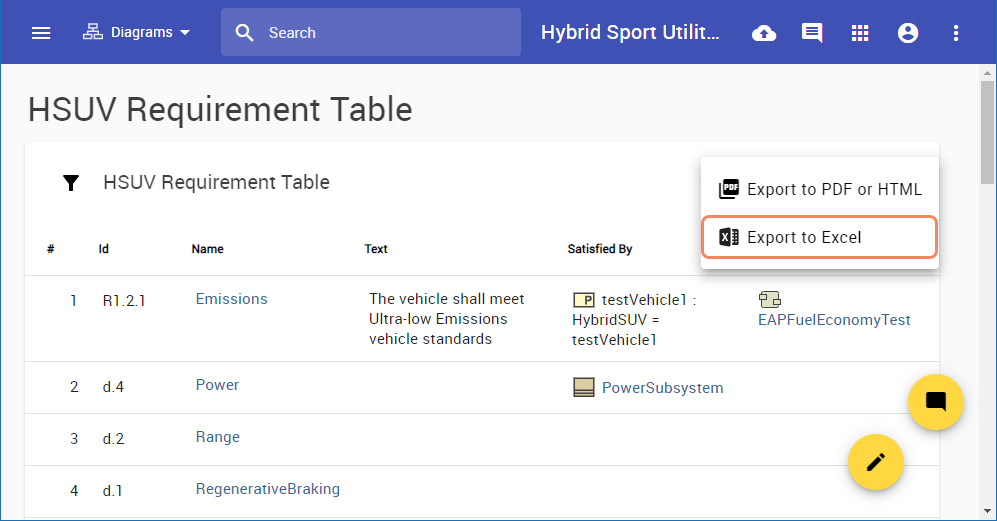Click the vertical scrollbar thumb
Image resolution: width=997 pixels, height=521 pixels.
pos(987,130)
